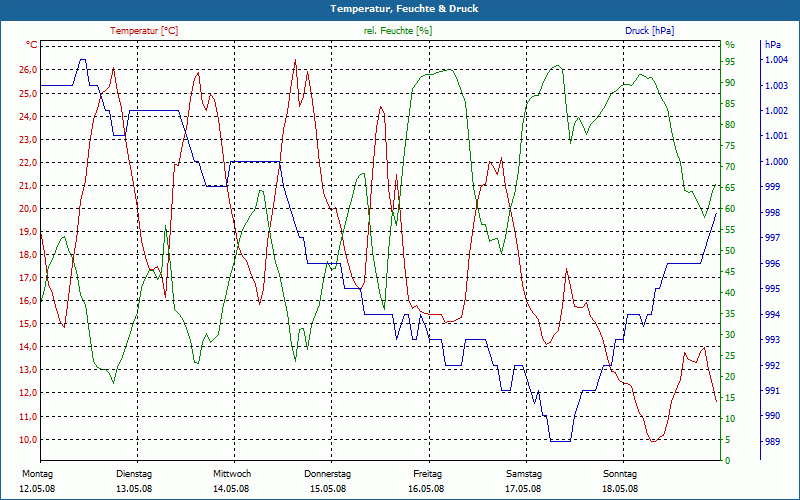This screenshot has width=800, height=500.
Task: Click the 95 humidity axis value
Action: click(730, 62)
